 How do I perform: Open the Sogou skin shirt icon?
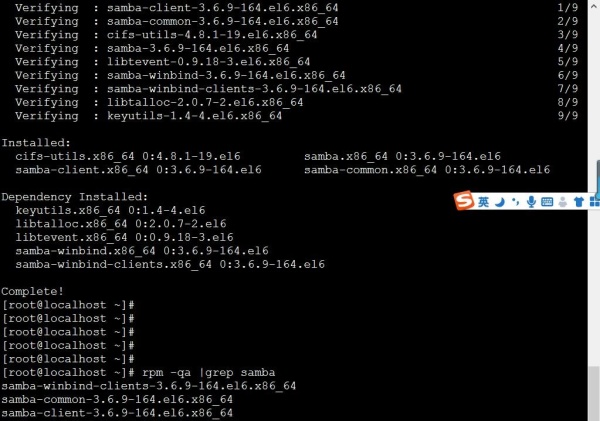pyautogui.click(x=579, y=202)
